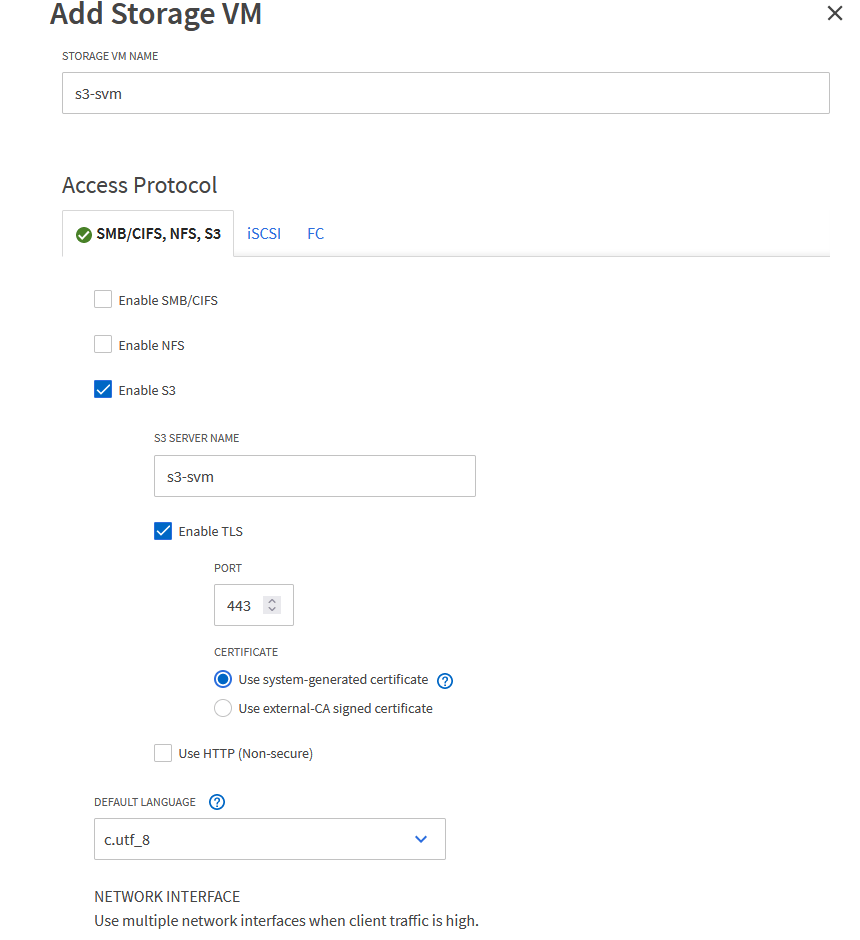Select Use system-generated certificate radio

[x=223, y=680]
